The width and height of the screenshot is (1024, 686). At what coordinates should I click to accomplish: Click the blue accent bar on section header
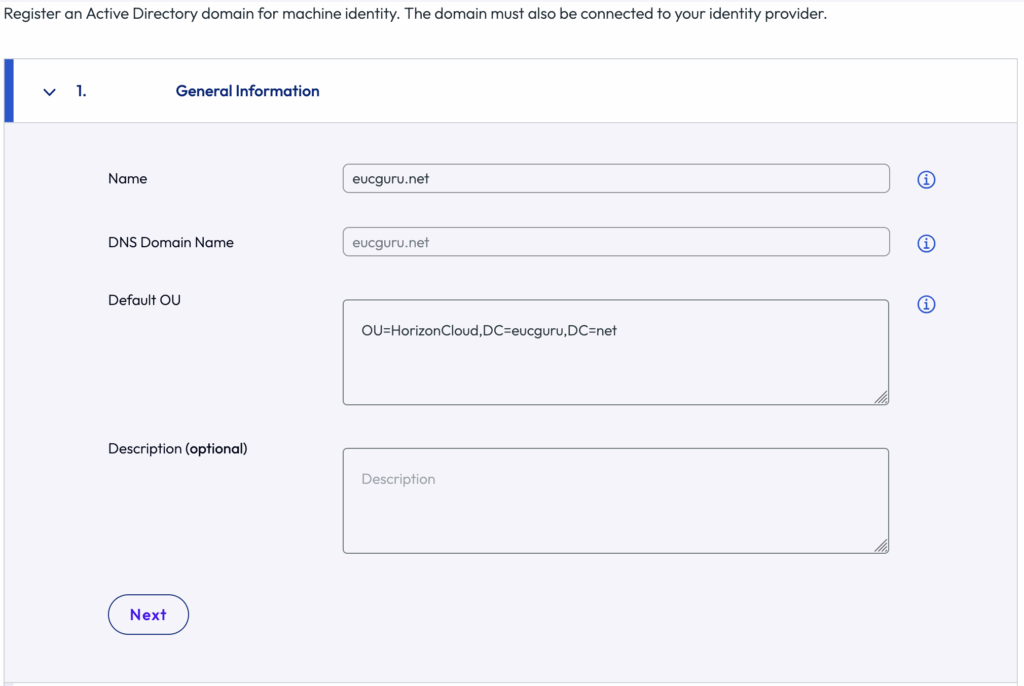(9, 91)
